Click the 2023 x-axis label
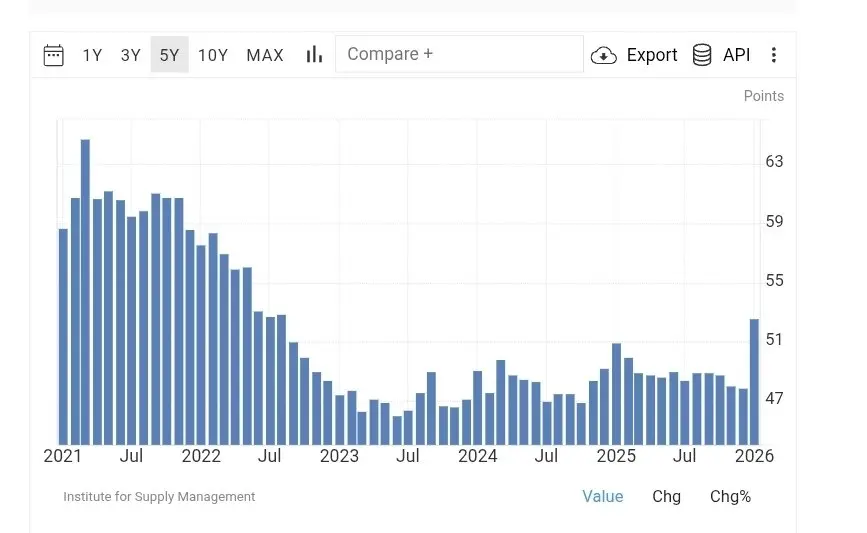867x533 pixels. coord(340,456)
